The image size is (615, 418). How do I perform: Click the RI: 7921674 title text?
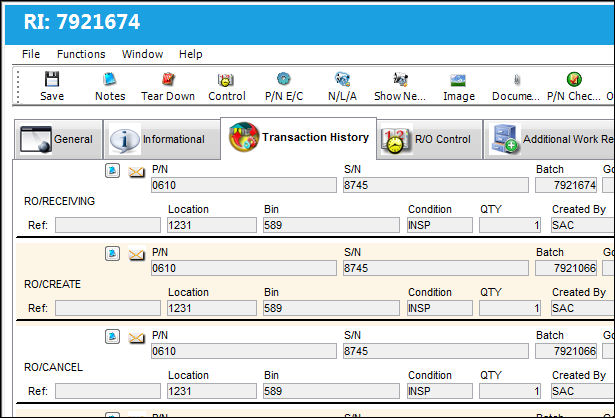pyautogui.click(x=82, y=22)
